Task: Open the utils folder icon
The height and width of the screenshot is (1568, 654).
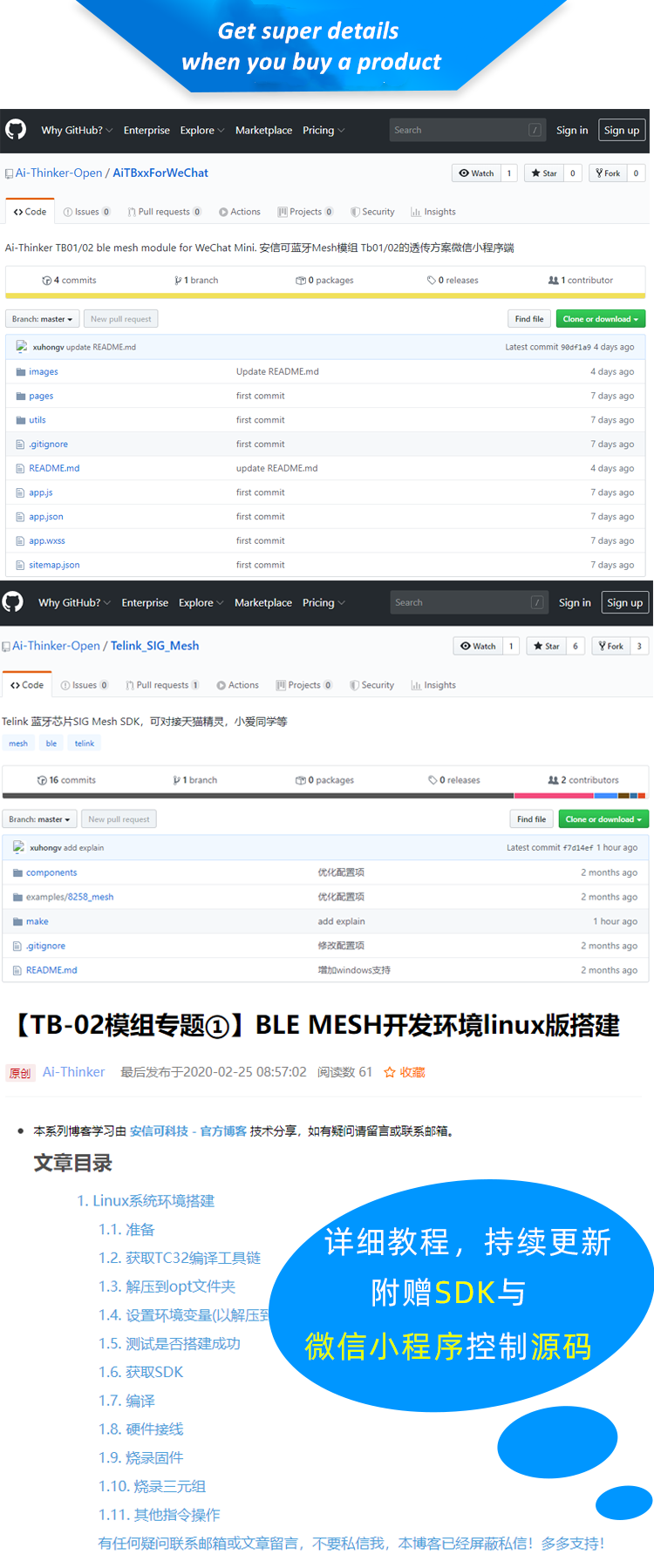Action: tap(21, 420)
